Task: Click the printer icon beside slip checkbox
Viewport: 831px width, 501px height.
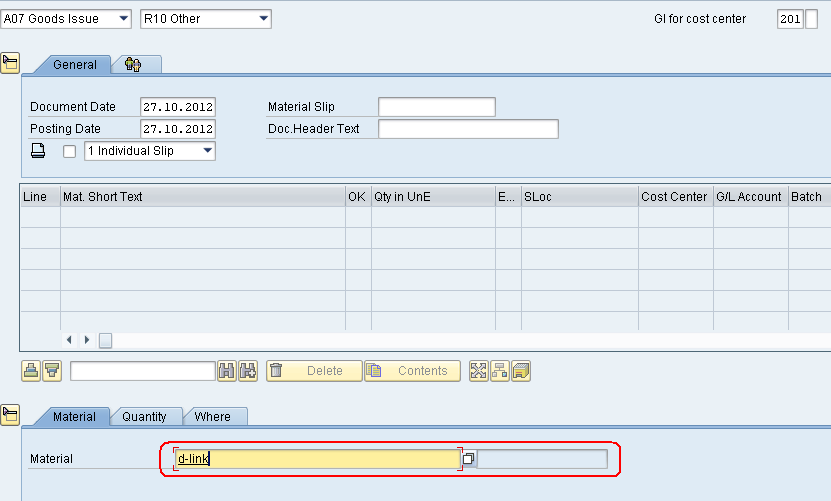Action: point(39,151)
